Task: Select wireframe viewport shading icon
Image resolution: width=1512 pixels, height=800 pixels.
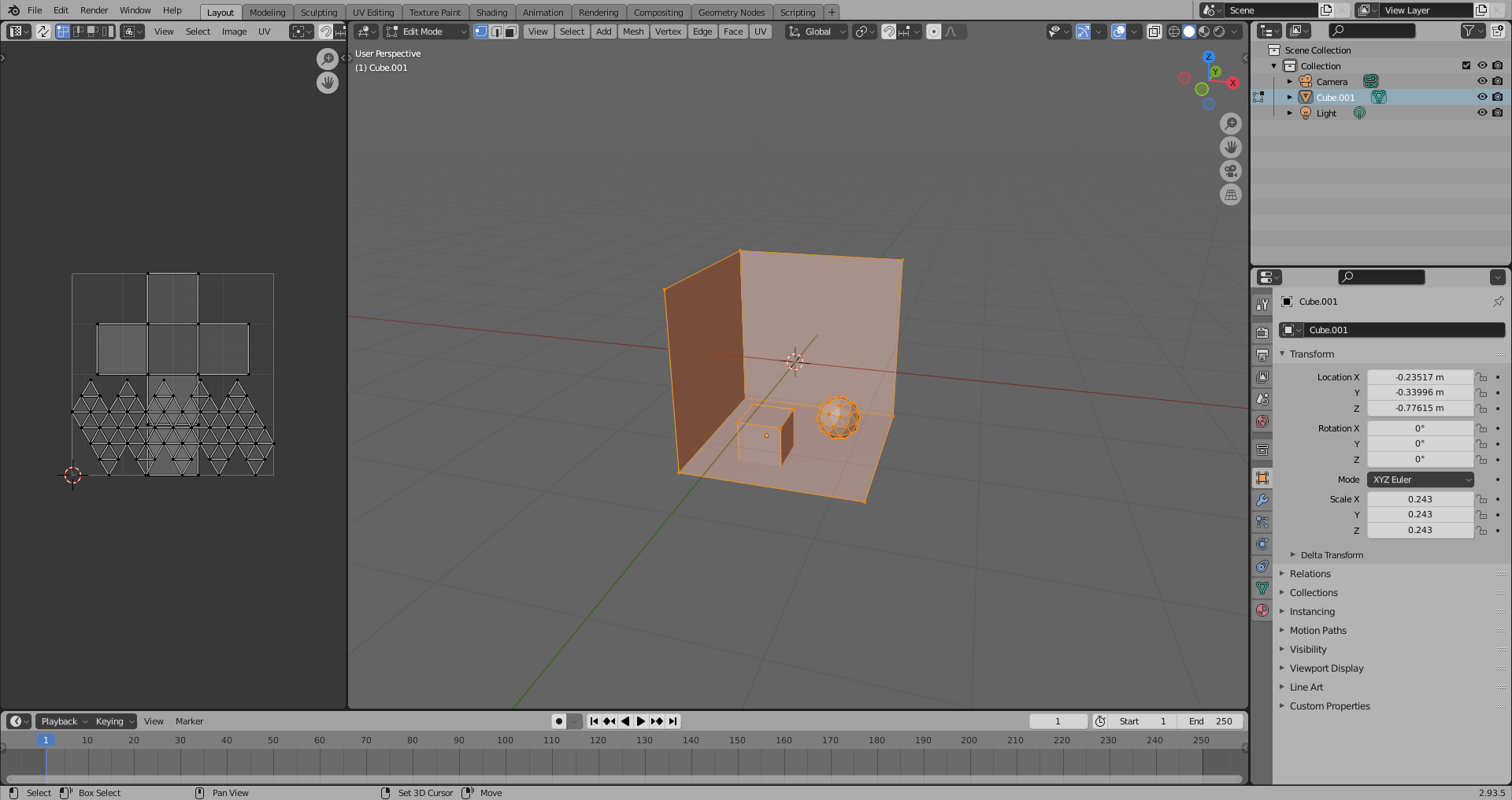Action: coord(1174,31)
